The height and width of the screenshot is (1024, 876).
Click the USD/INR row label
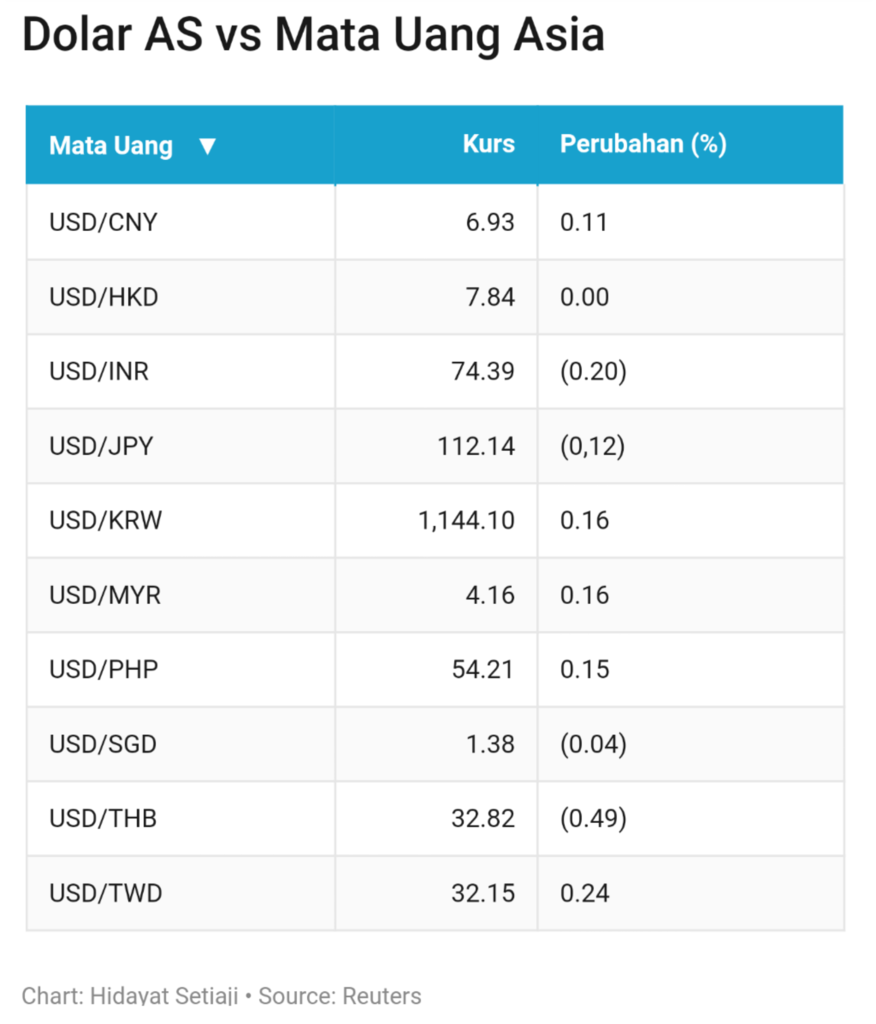click(x=99, y=372)
